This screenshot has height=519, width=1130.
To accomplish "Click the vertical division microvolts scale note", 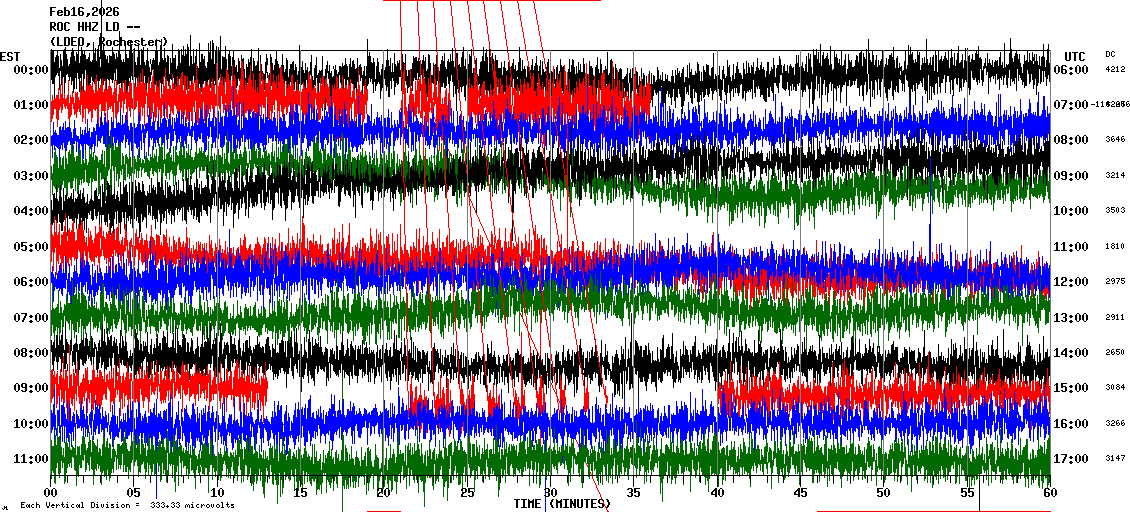I will [127, 506].
